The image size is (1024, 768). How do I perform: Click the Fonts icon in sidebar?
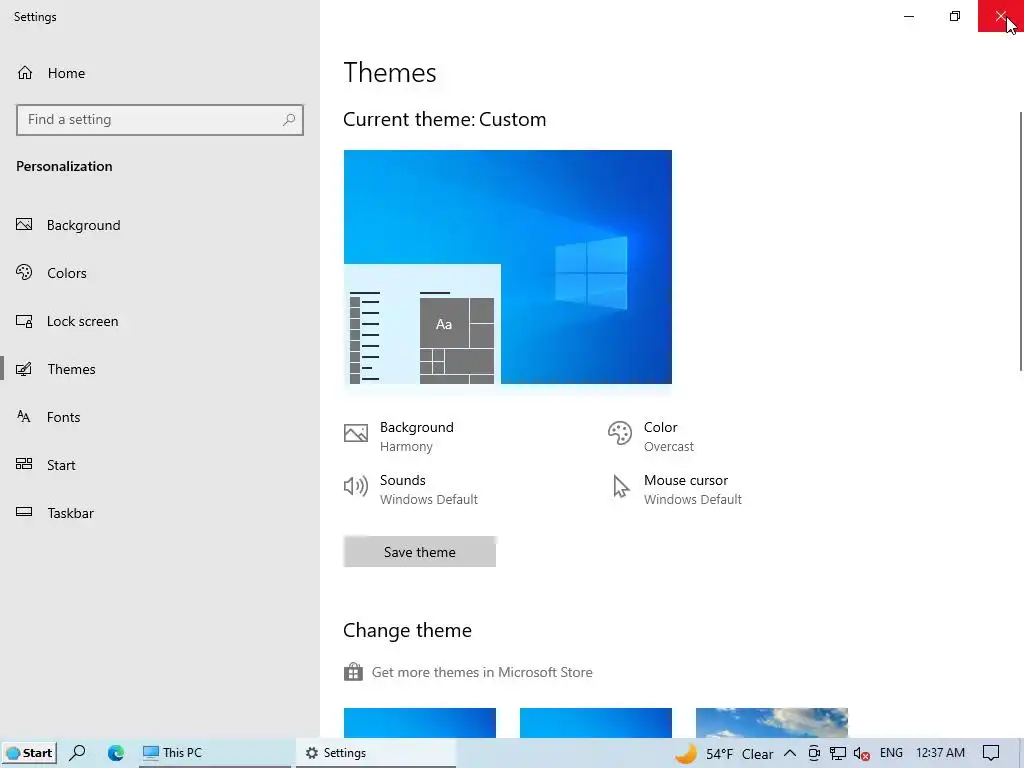coord(24,417)
